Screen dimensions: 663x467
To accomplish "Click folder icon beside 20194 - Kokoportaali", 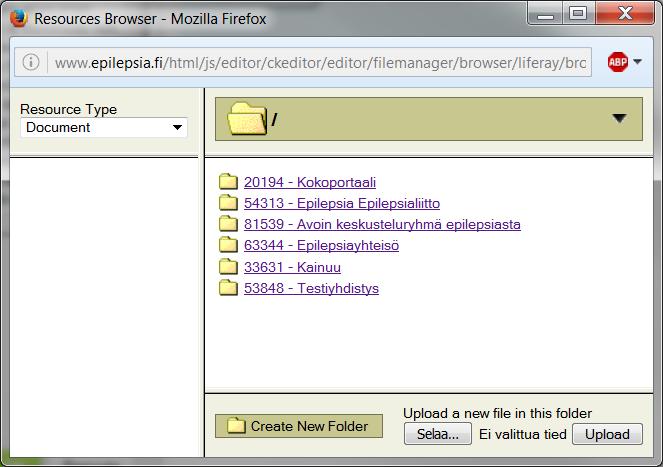I will pos(228,181).
